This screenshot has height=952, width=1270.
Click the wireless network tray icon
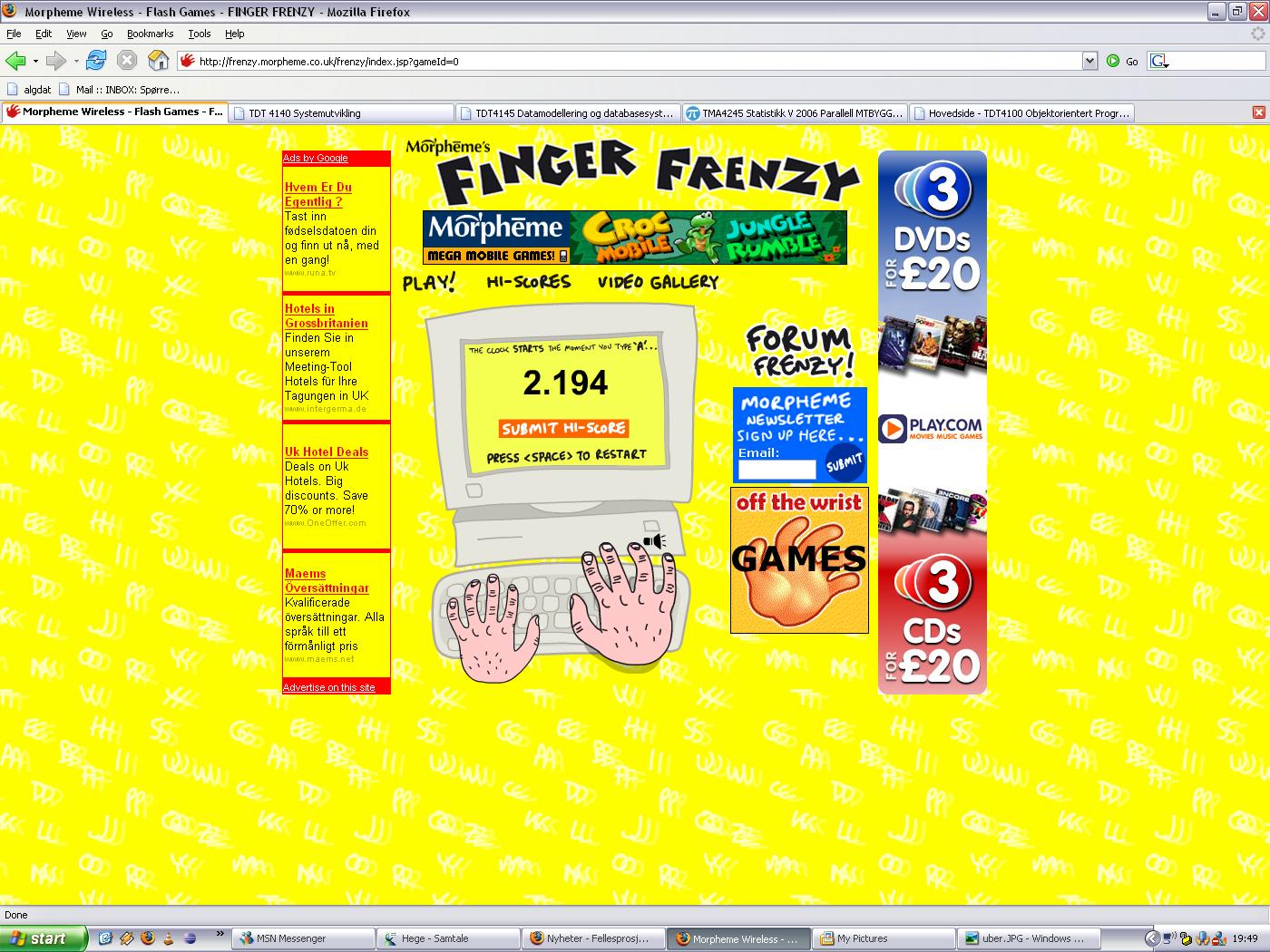pyautogui.click(x=1169, y=938)
